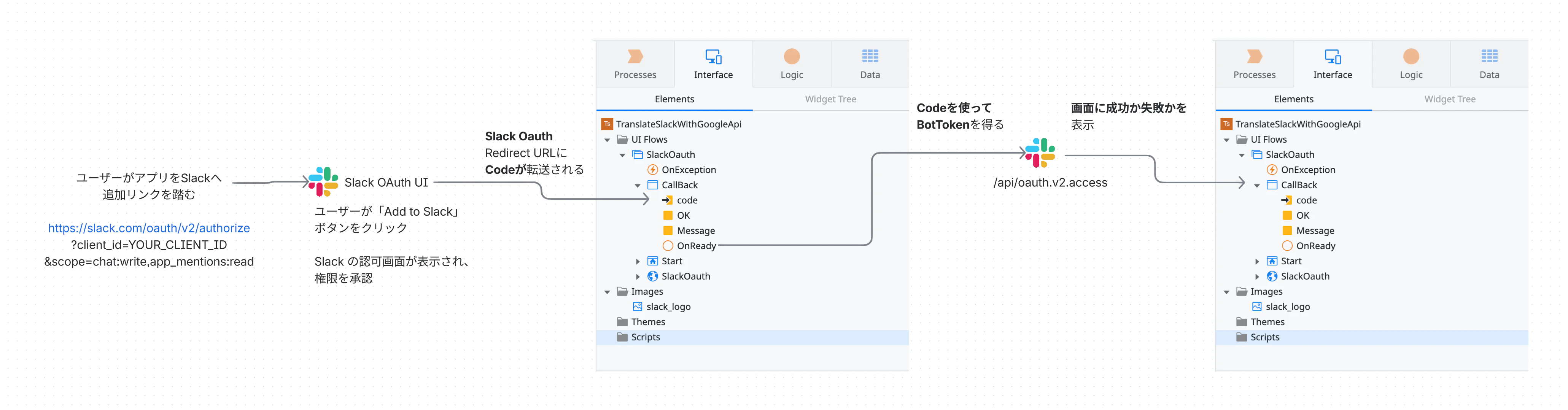Image resolution: width=1568 pixels, height=410 pixels.
Task: Collapse CallBack screen in left panel
Action: tap(637, 186)
